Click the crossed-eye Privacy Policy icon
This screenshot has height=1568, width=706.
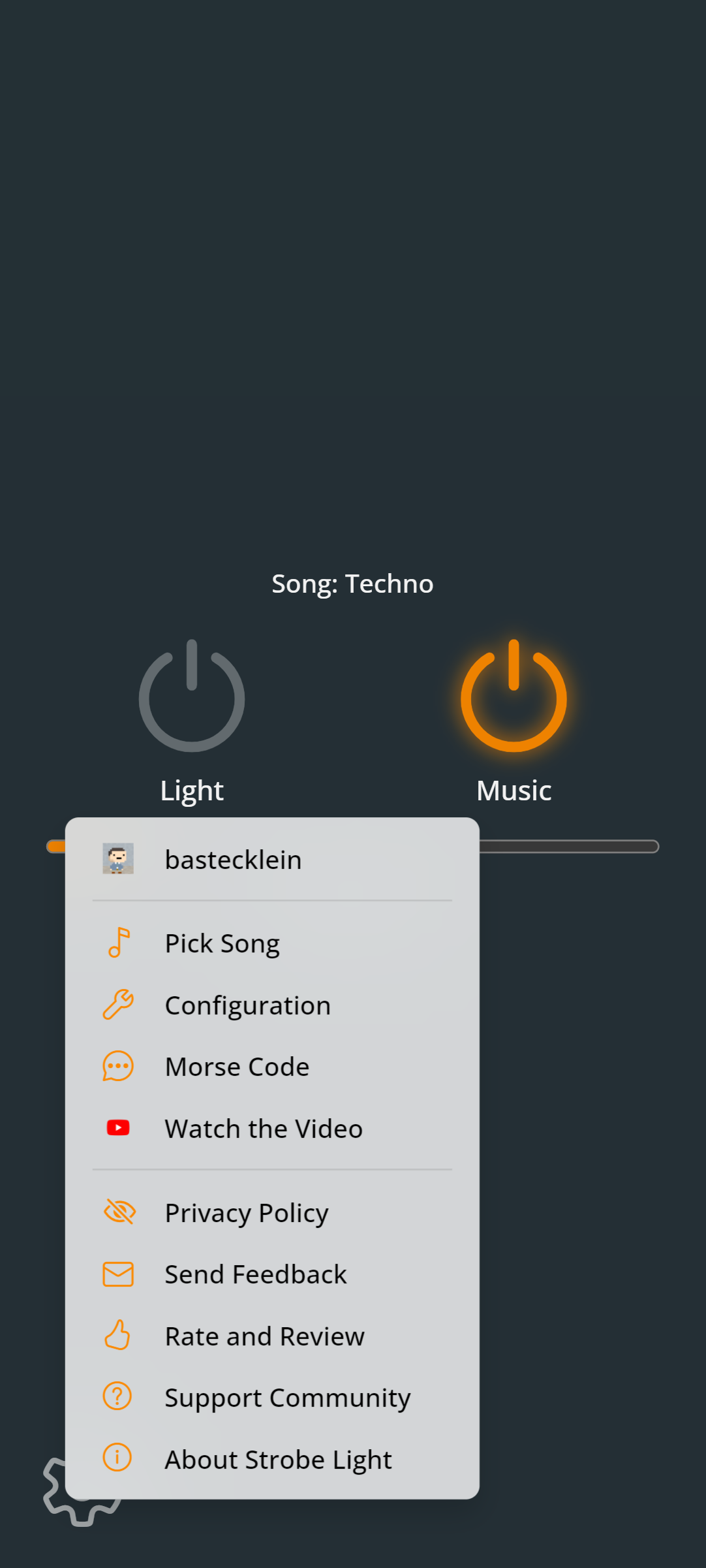[119, 1212]
